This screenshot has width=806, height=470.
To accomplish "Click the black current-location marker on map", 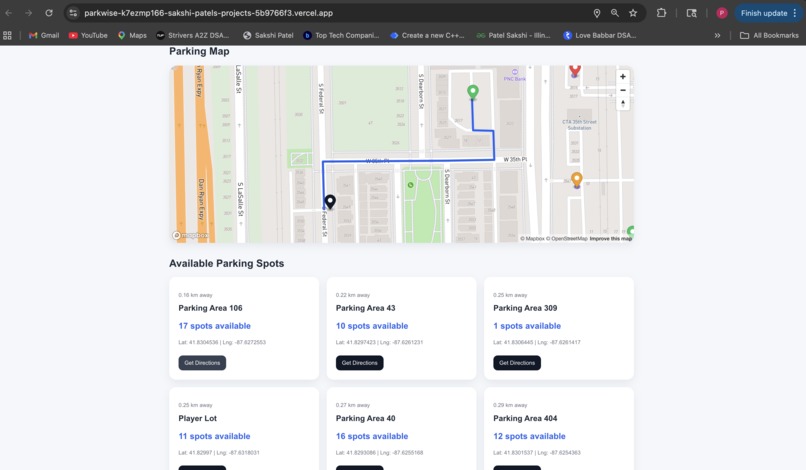I will [x=330, y=202].
